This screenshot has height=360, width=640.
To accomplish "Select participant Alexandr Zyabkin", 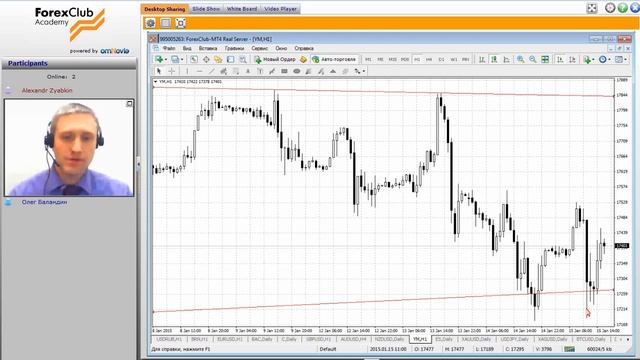I will (47, 91).
